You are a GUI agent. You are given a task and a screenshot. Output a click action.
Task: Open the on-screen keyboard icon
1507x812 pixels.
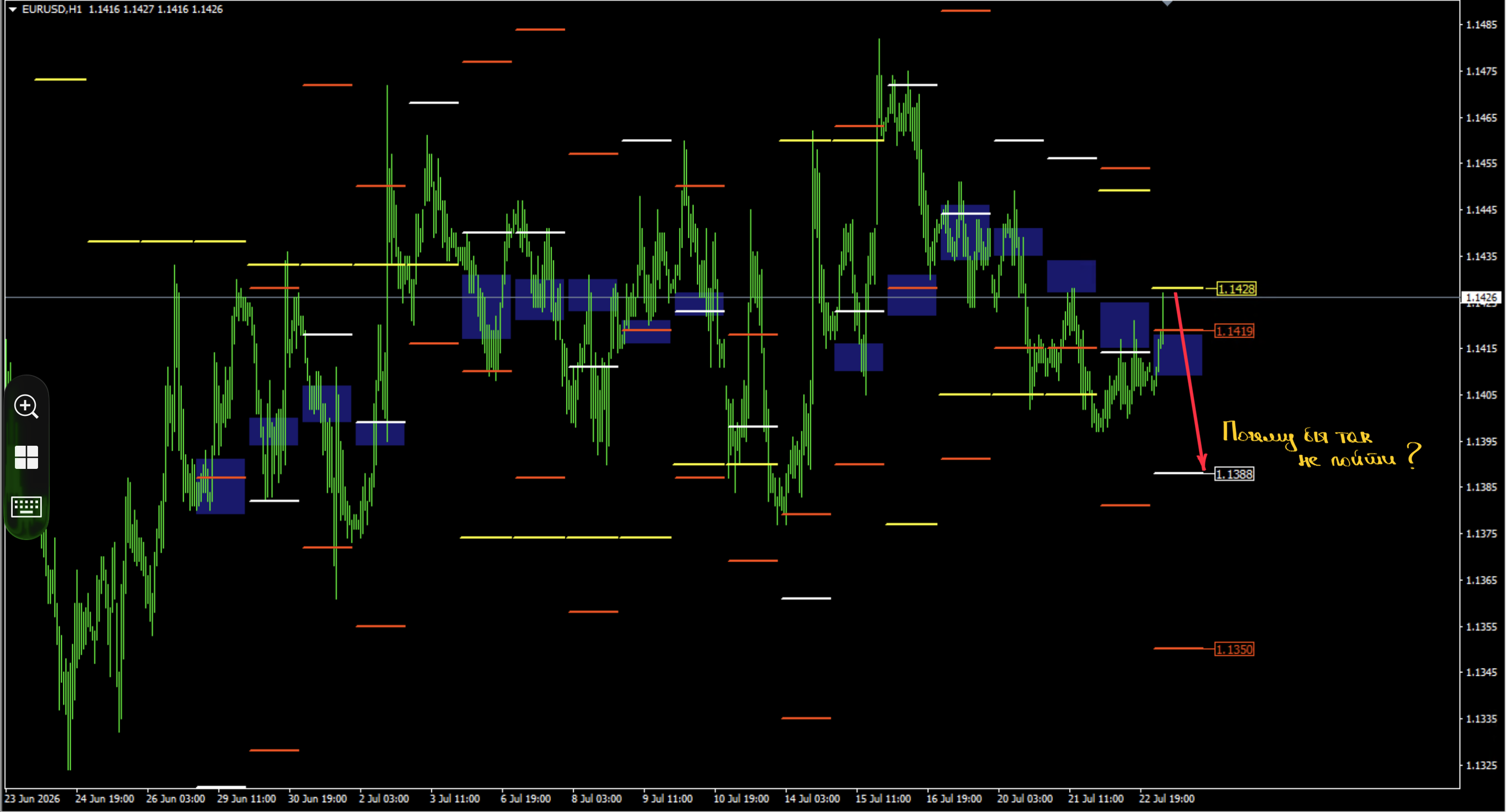[x=26, y=506]
